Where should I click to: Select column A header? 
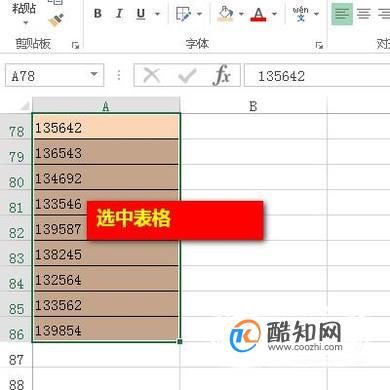coord(106,106)
